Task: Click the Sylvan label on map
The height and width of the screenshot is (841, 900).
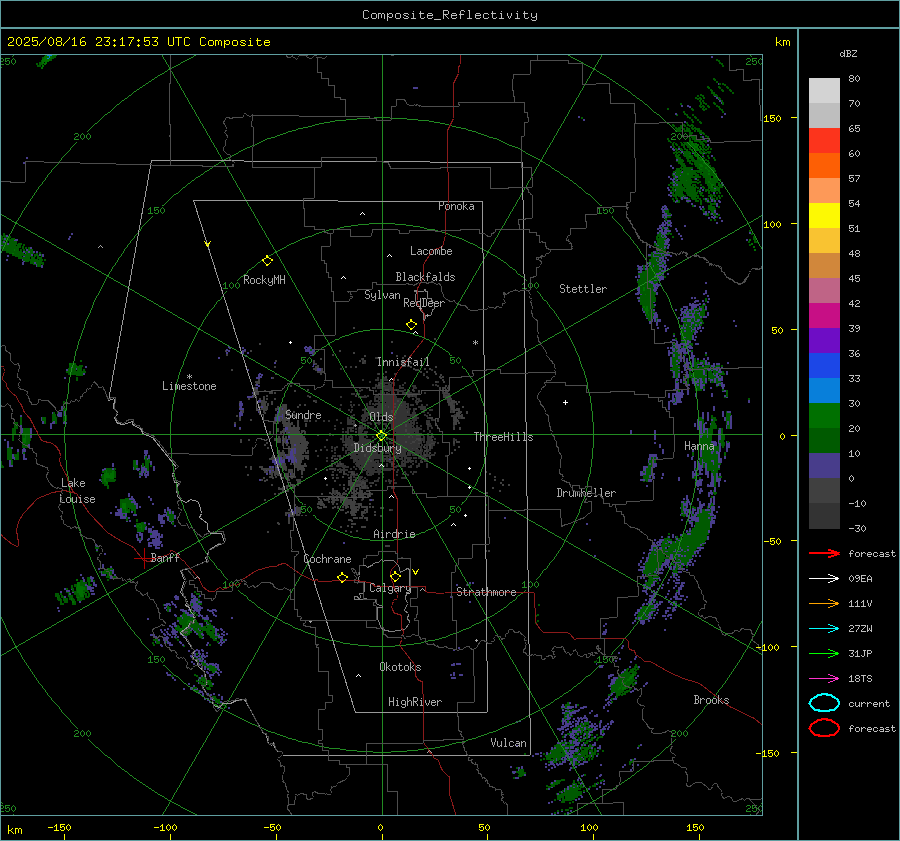Action: click(382, 295)
